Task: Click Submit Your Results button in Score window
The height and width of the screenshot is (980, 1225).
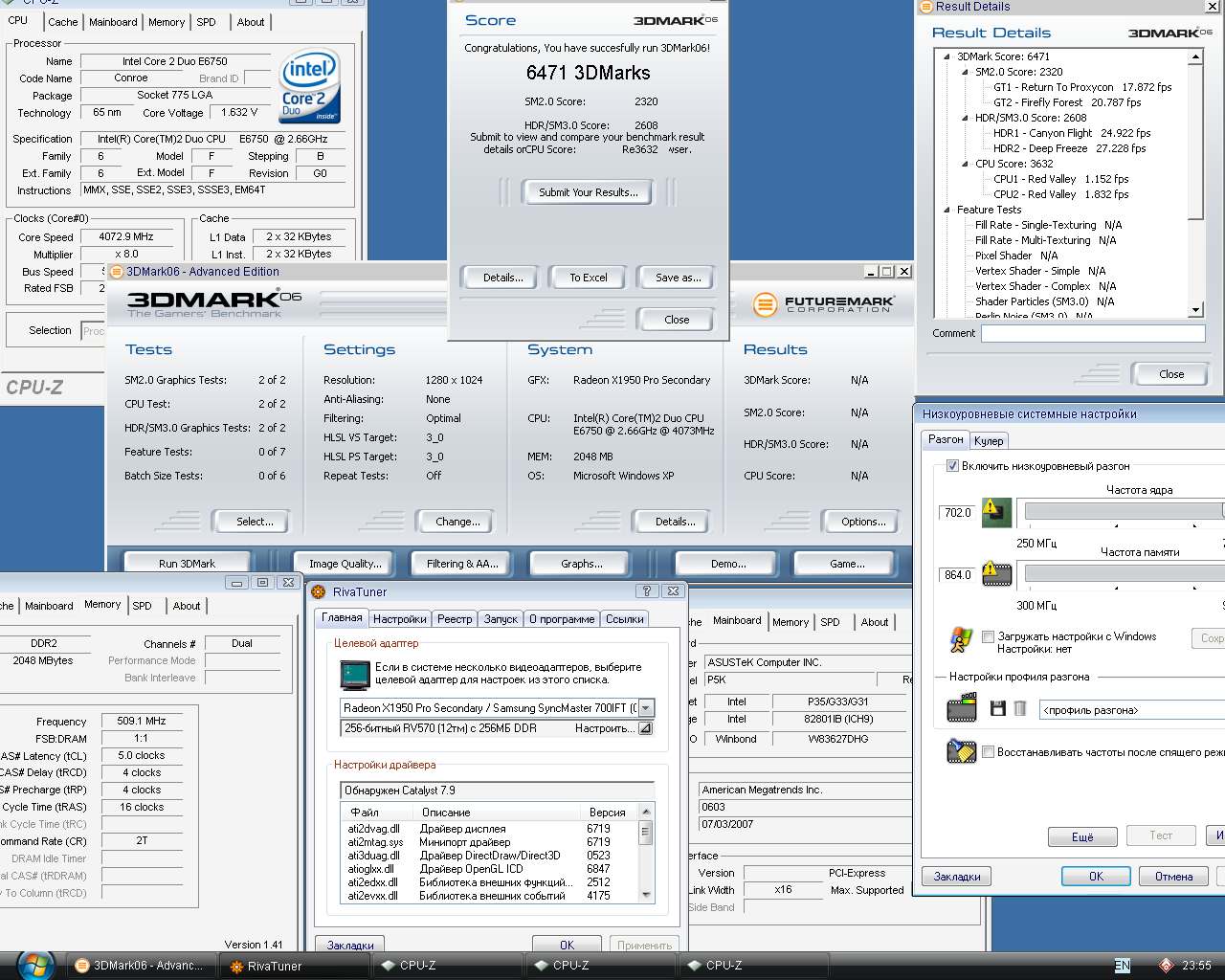Action: pos(588,192)
